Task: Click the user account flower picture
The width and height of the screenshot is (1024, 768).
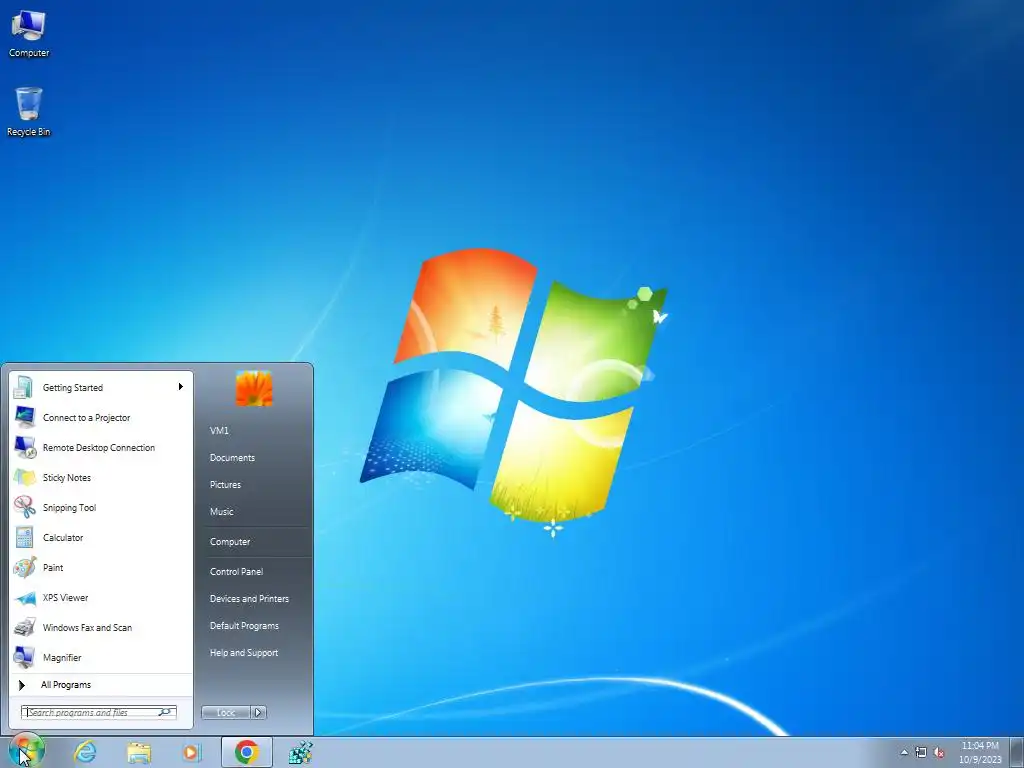Action: pyautogui.click(x=254, y=389)
